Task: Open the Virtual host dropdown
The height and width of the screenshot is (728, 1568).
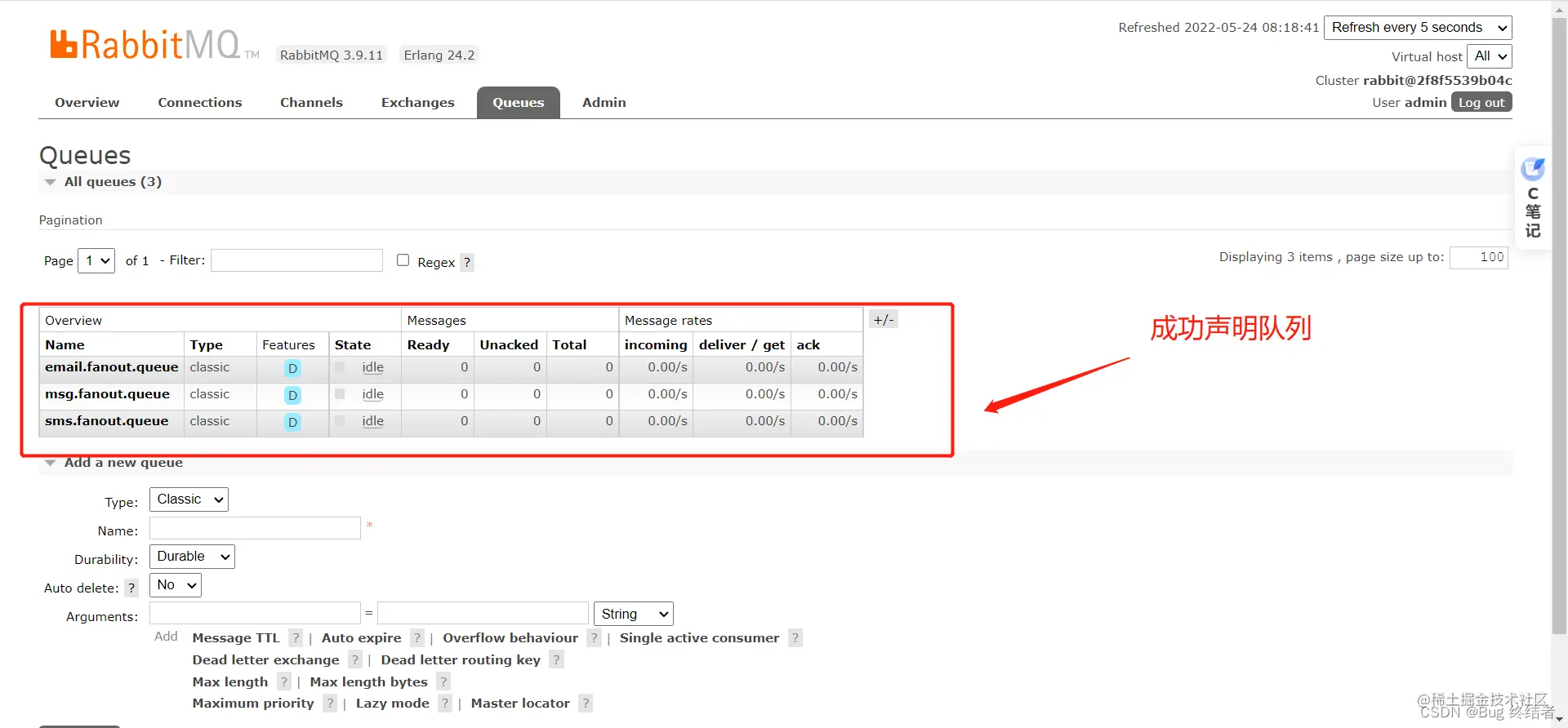Action: 1490,56
